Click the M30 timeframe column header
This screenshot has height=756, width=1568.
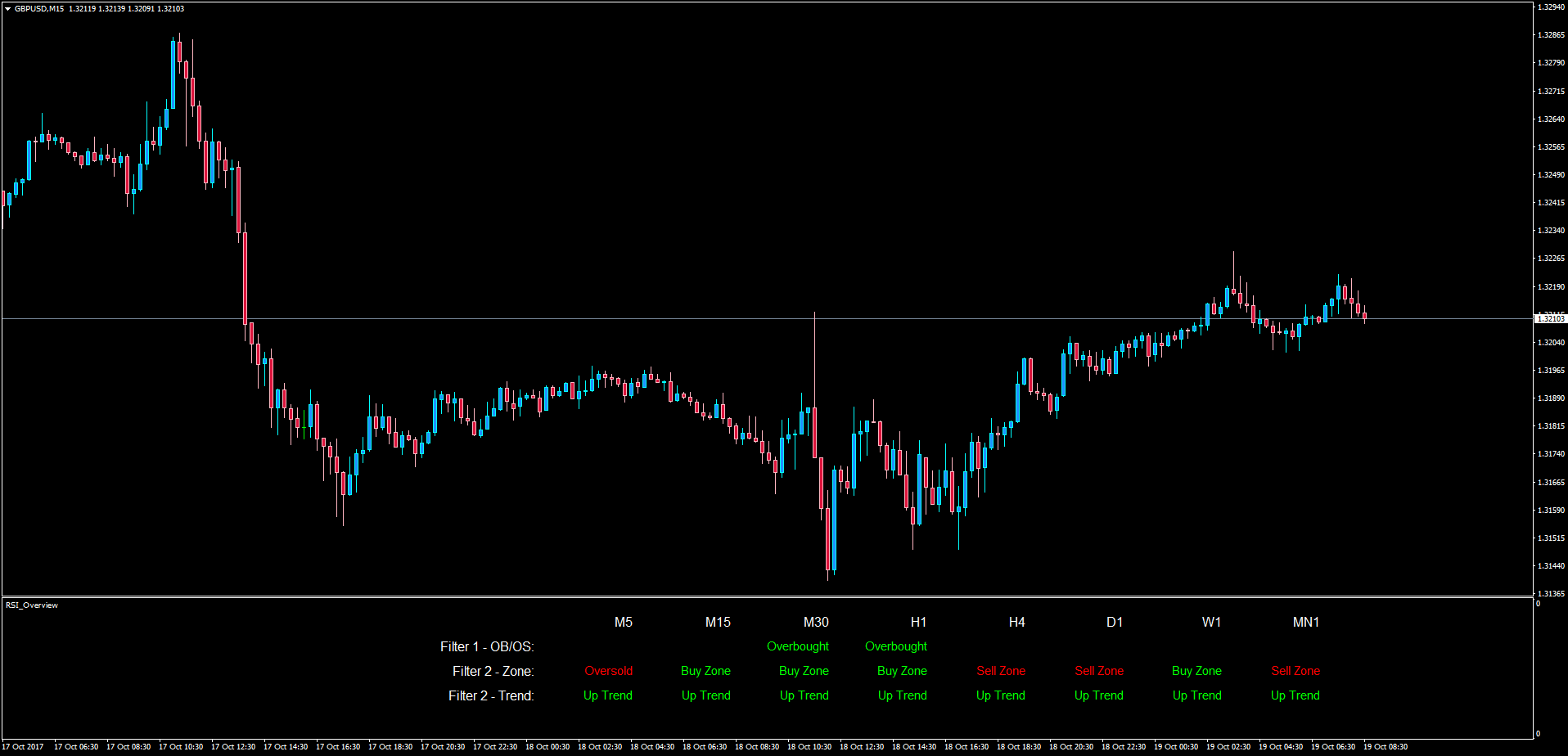click(817, 623)
